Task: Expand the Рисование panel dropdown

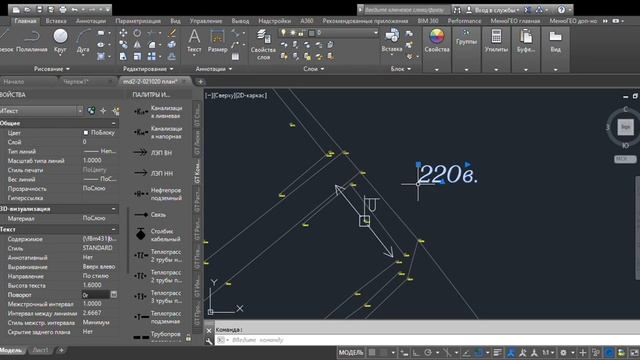Action: [52, 69]
